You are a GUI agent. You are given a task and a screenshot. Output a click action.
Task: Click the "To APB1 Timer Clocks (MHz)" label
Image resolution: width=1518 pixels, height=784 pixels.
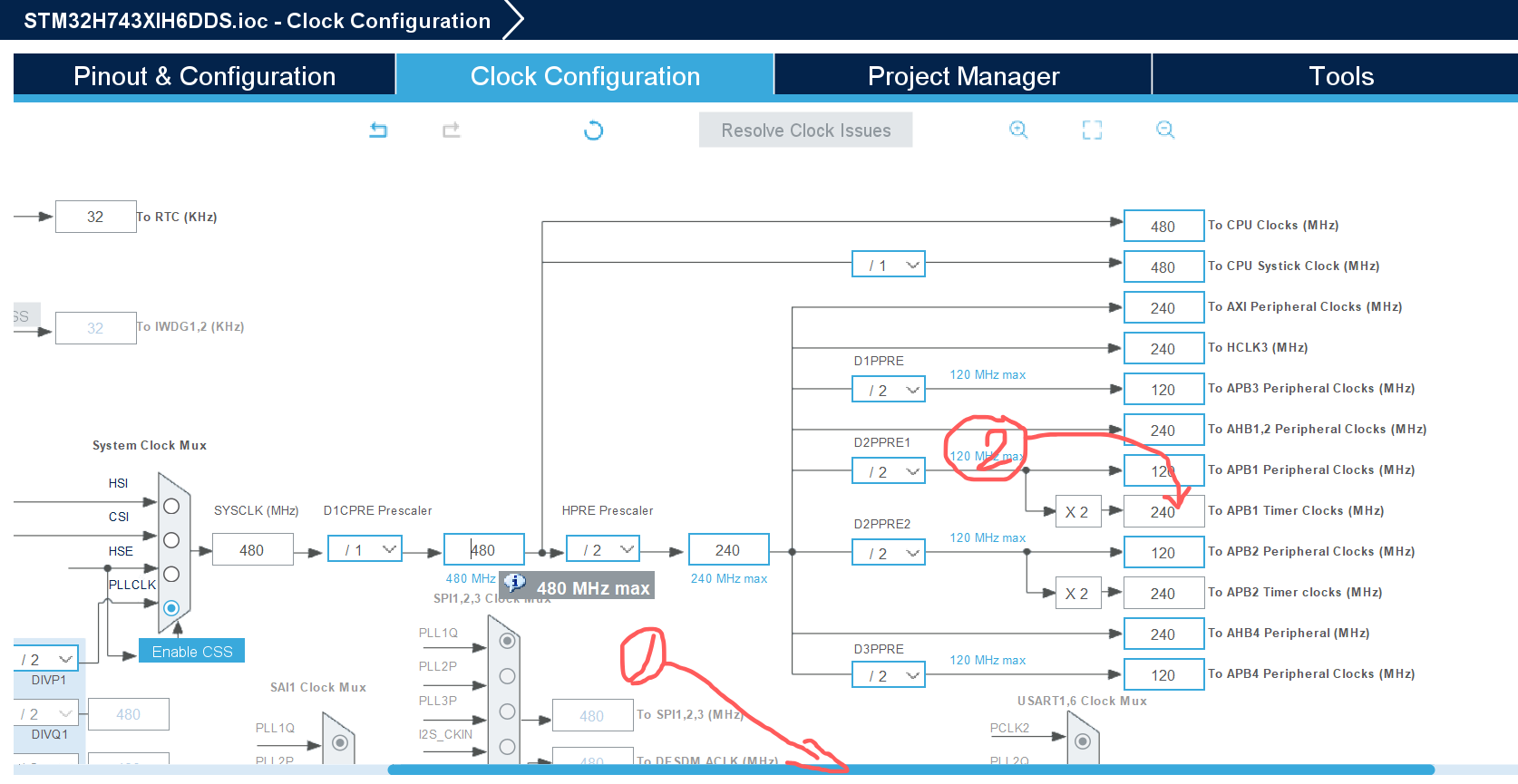click(x=1296, y=510)
